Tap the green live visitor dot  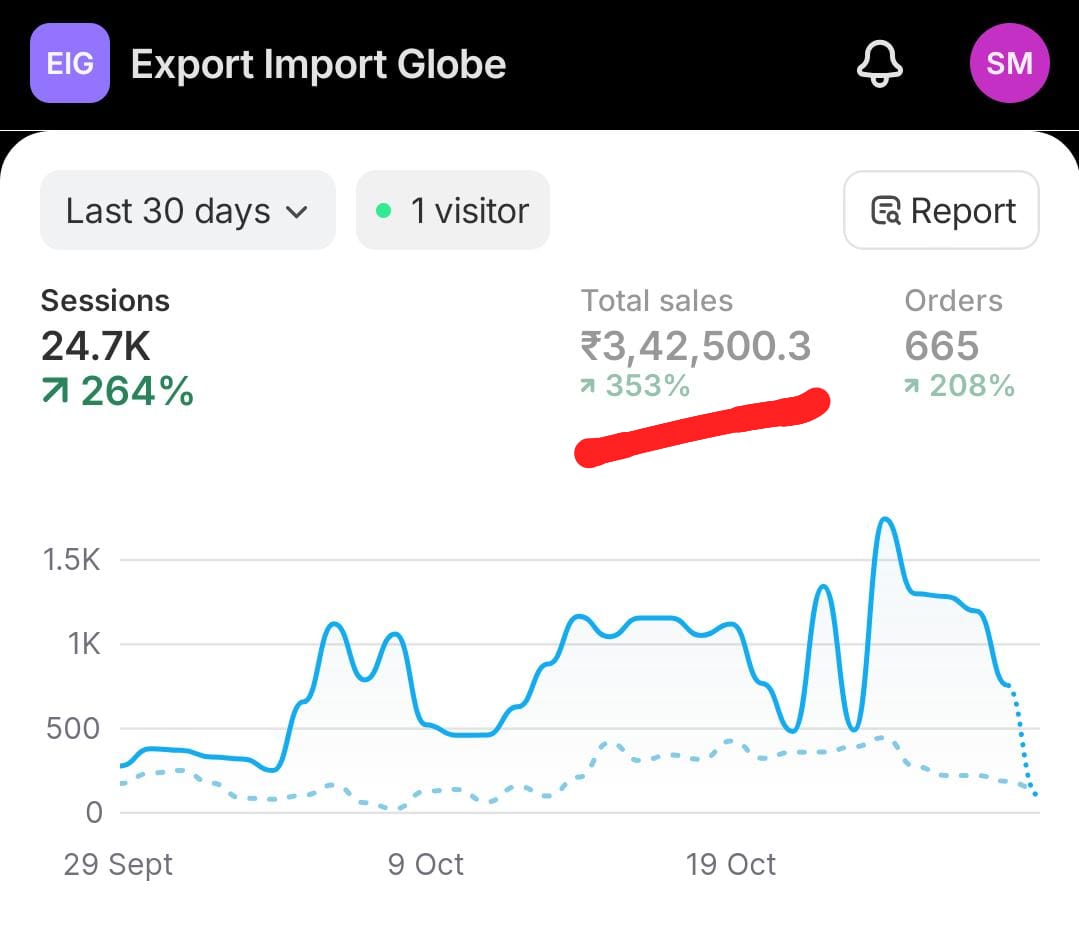point(383,211)
